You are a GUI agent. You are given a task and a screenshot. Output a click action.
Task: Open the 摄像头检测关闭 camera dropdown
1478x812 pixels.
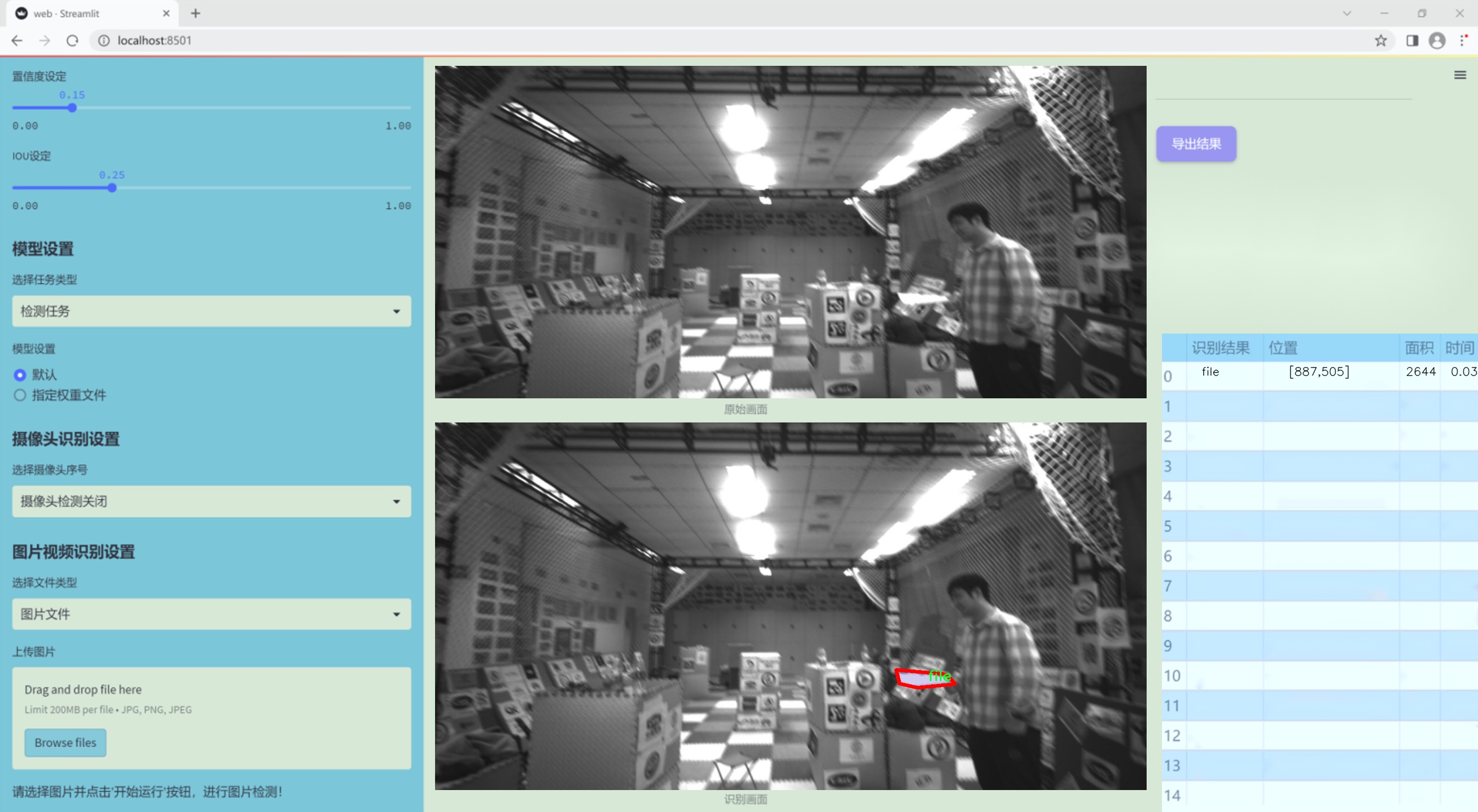[x=211, y=501]
